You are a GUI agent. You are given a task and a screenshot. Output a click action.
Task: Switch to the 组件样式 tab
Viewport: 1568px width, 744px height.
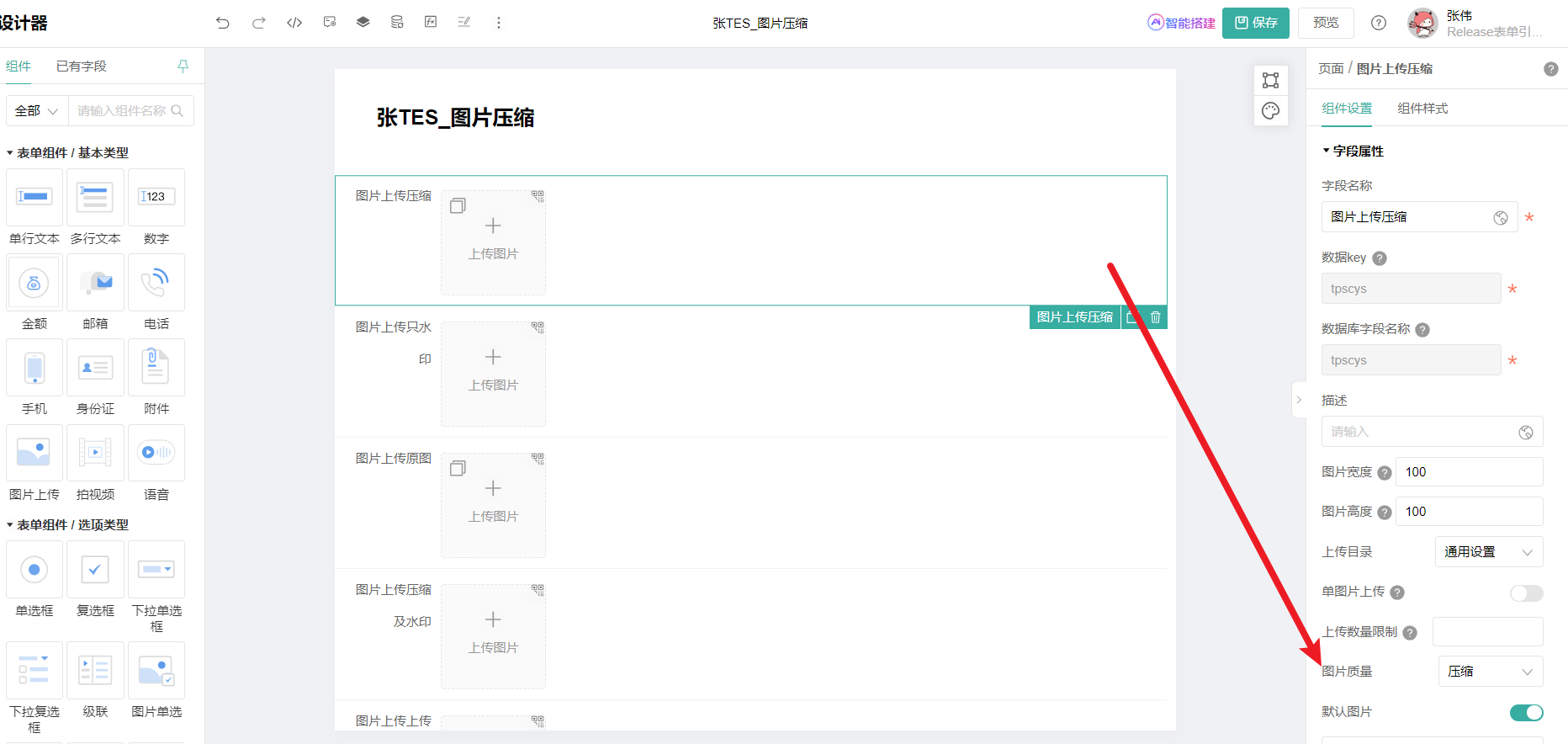1422,108
